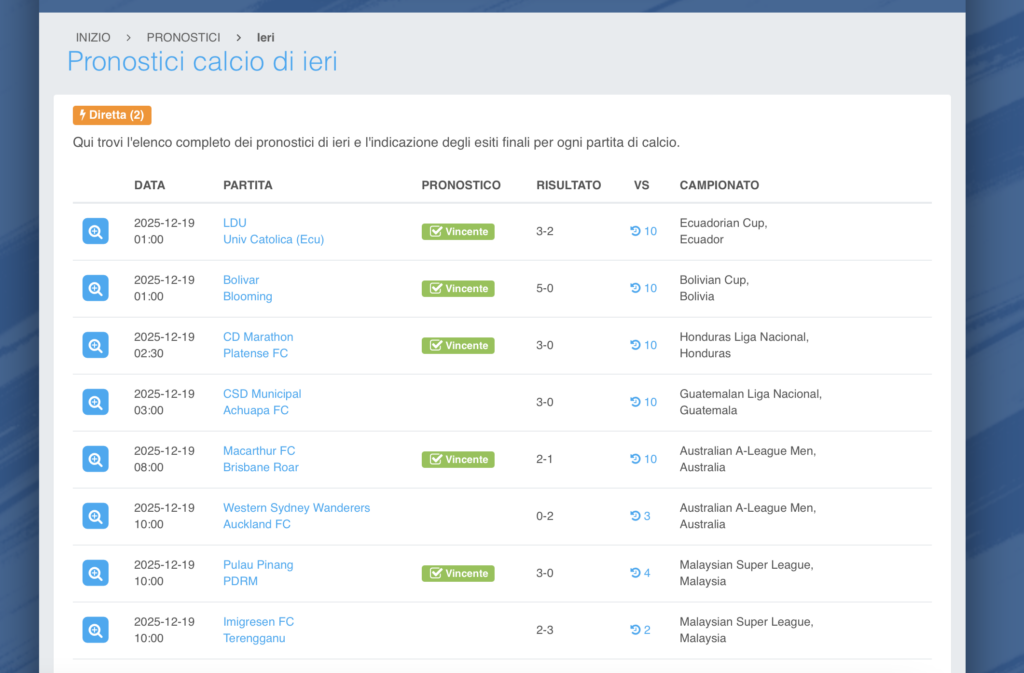
Task: Open VS history for Imigresen FC match
Action: click(x=640, y=630)
